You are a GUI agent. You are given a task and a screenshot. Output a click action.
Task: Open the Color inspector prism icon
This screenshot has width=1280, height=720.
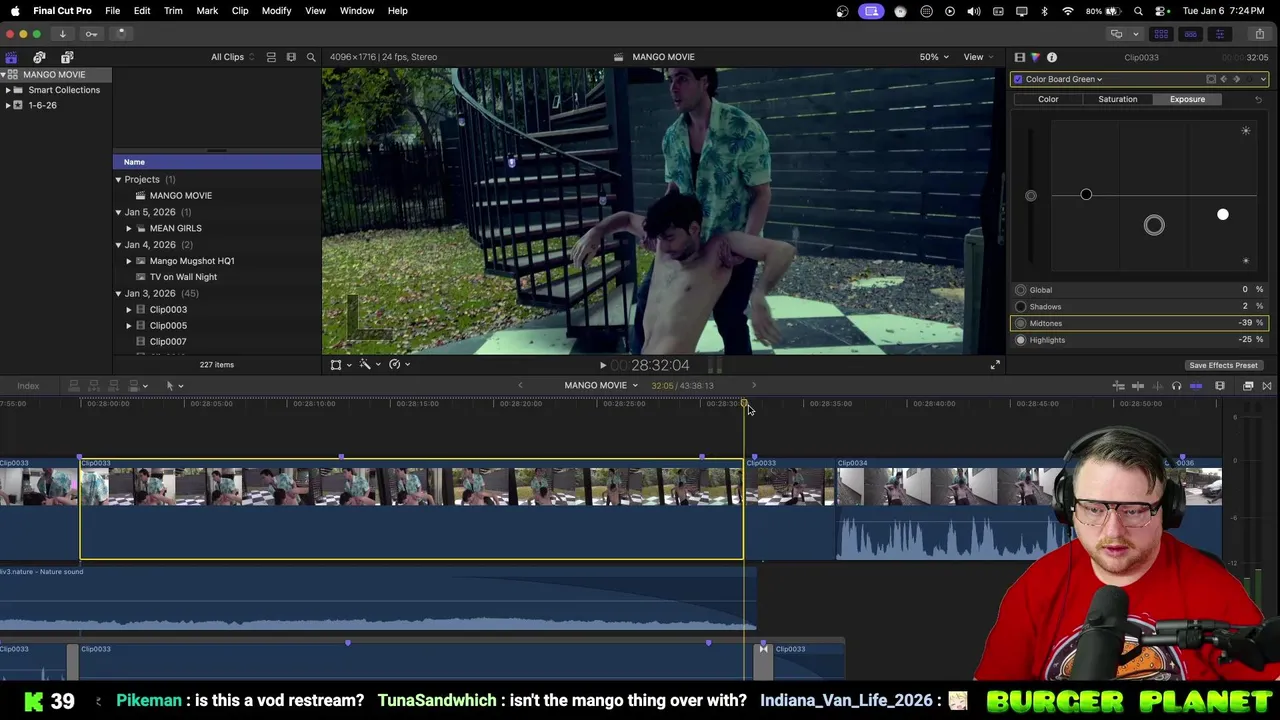click(1035, 58)
